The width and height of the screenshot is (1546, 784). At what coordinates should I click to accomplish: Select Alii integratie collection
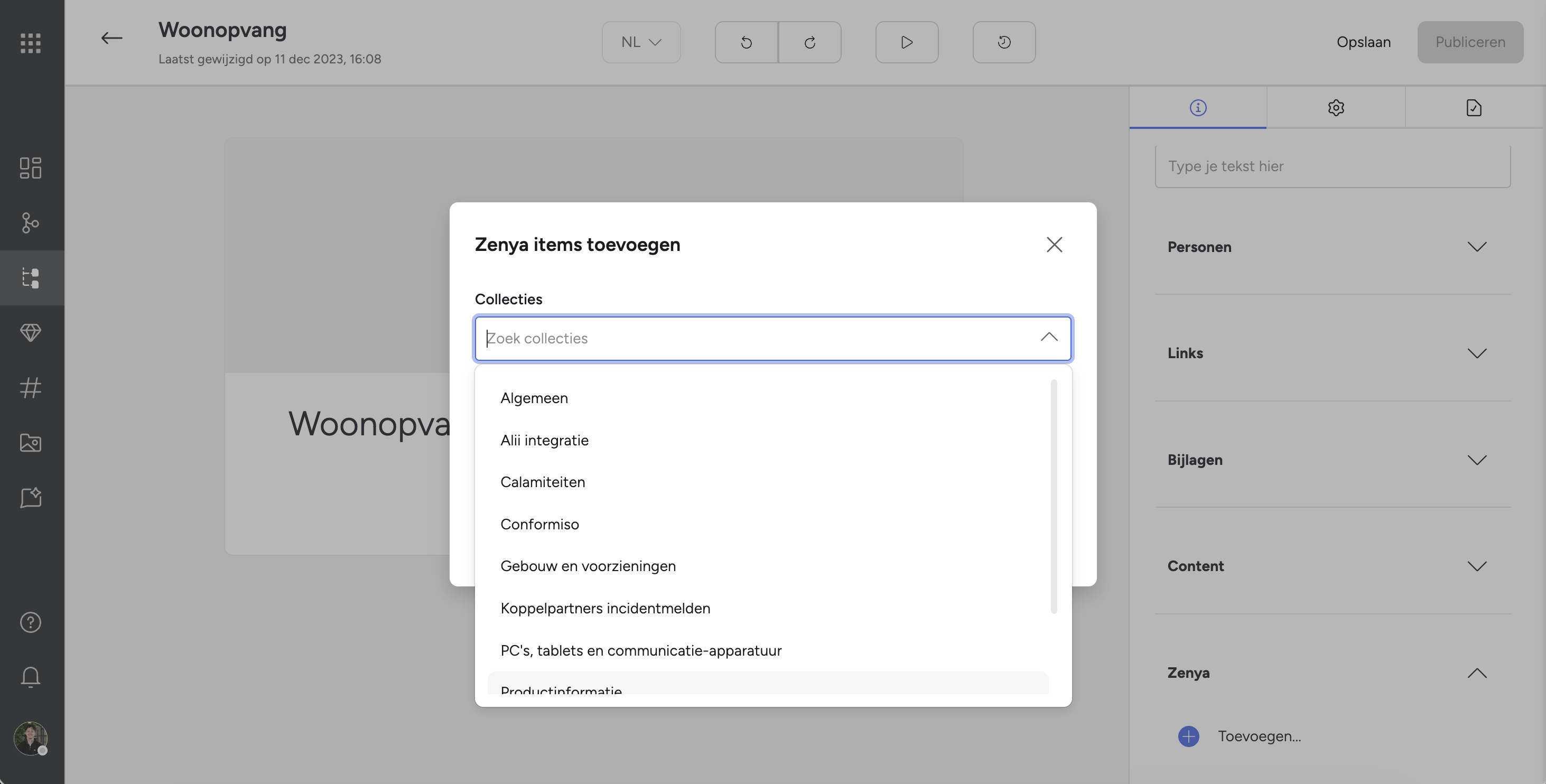[x=768, y=441]
